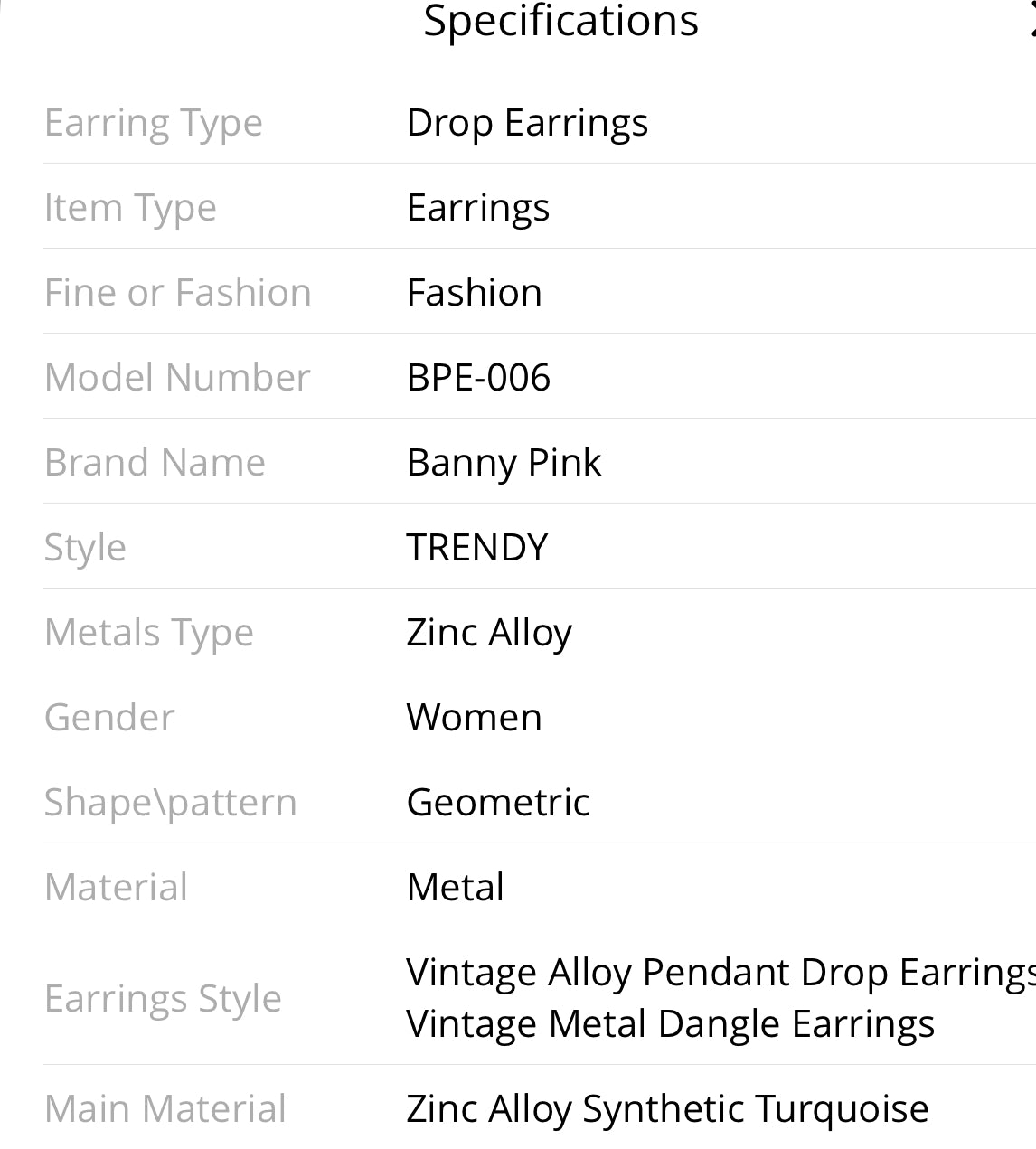Select the Geometric shape value
The height and width of the screenshot is (1149, 1036).
tap(498, 803)
